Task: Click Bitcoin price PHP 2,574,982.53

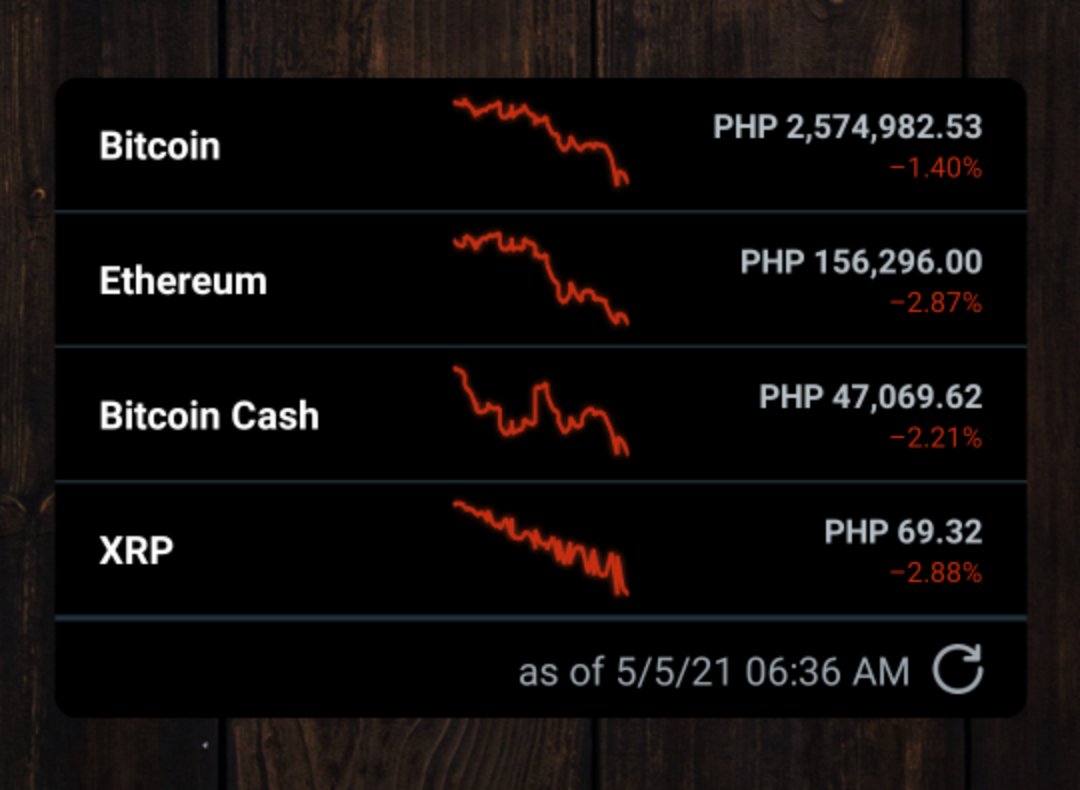Action: (x=848, y=127)
